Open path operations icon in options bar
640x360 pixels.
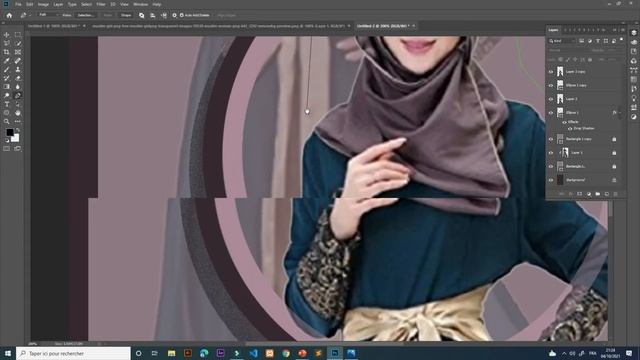click(x=142, y=15)
